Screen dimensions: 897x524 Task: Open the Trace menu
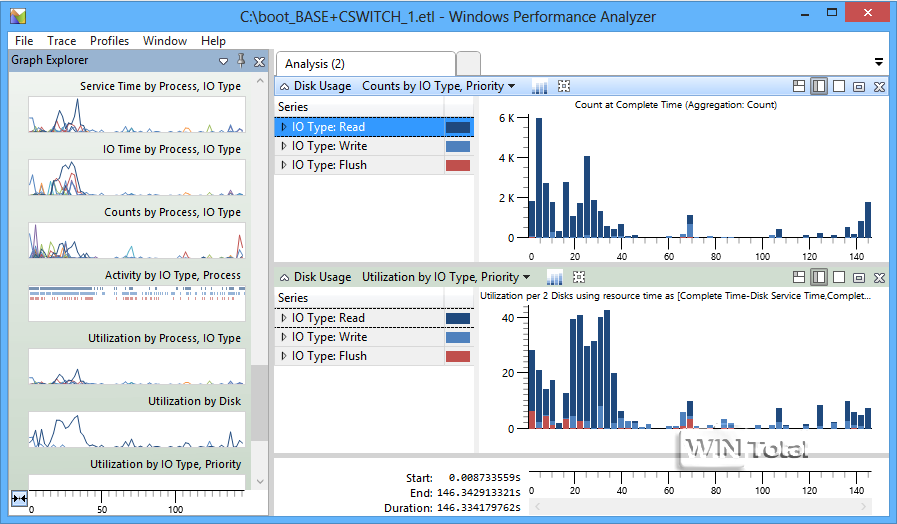pyautogui.click(x=61, y=41)
